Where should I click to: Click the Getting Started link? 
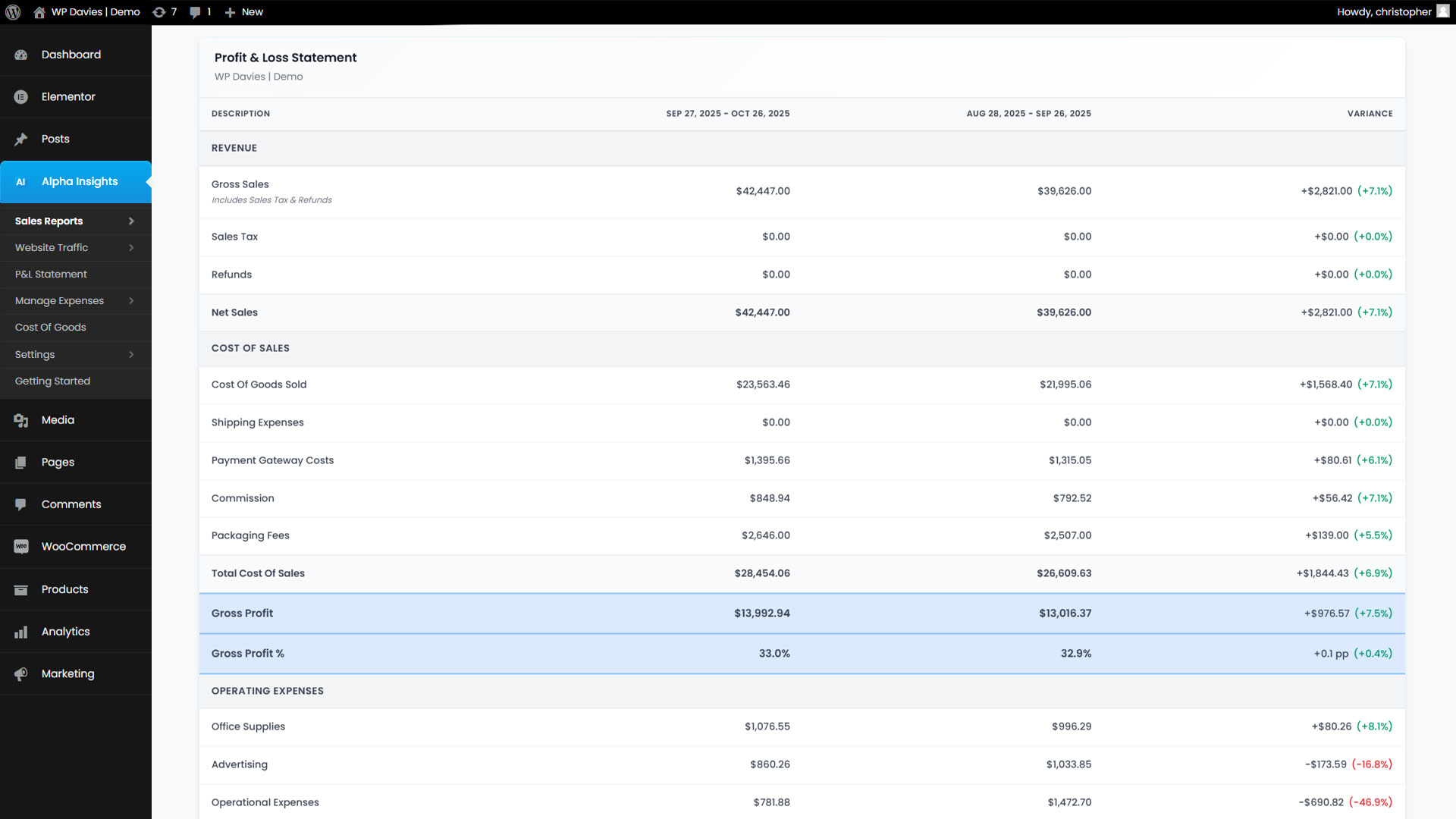[52, 381]
